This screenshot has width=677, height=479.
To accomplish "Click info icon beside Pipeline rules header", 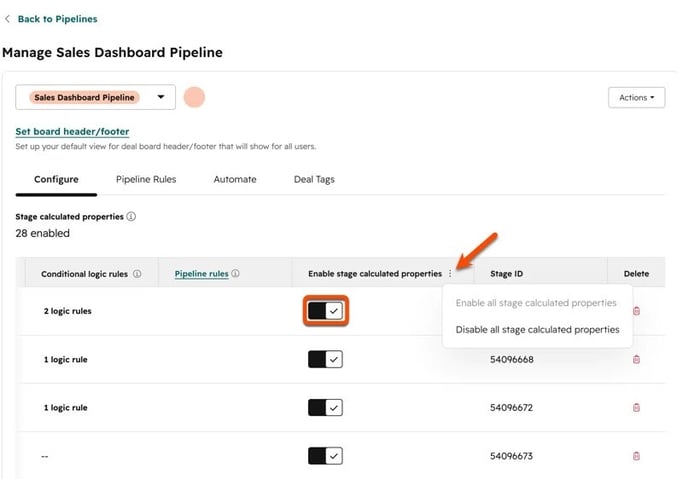I will coord(235,273).
